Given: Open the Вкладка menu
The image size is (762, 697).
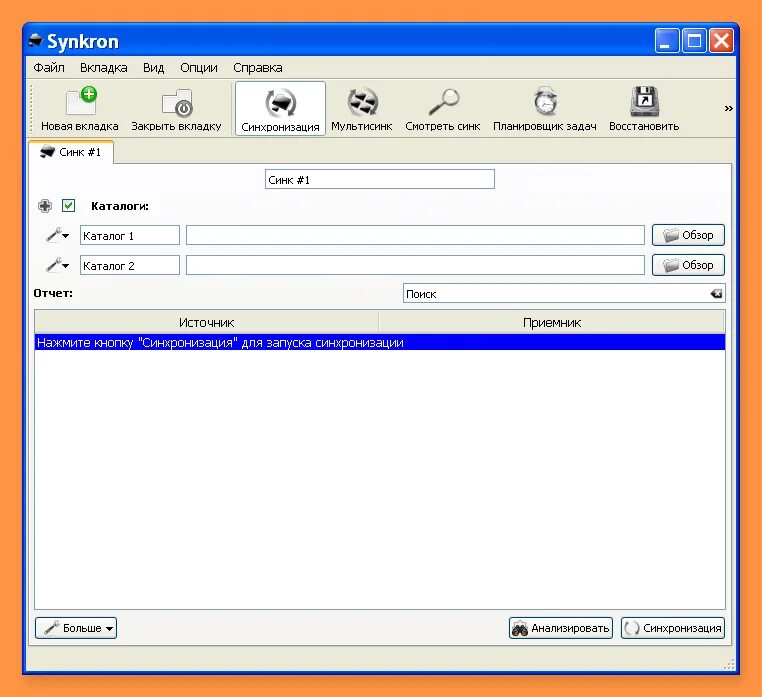Looking at the screenshot, I should (x=104, y=68).
